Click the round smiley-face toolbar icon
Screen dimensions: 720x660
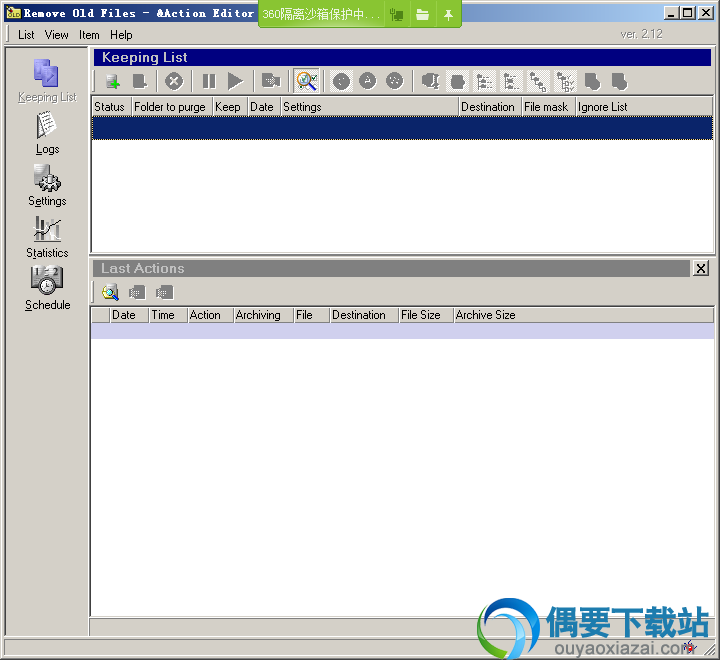[x=341, y=82]
